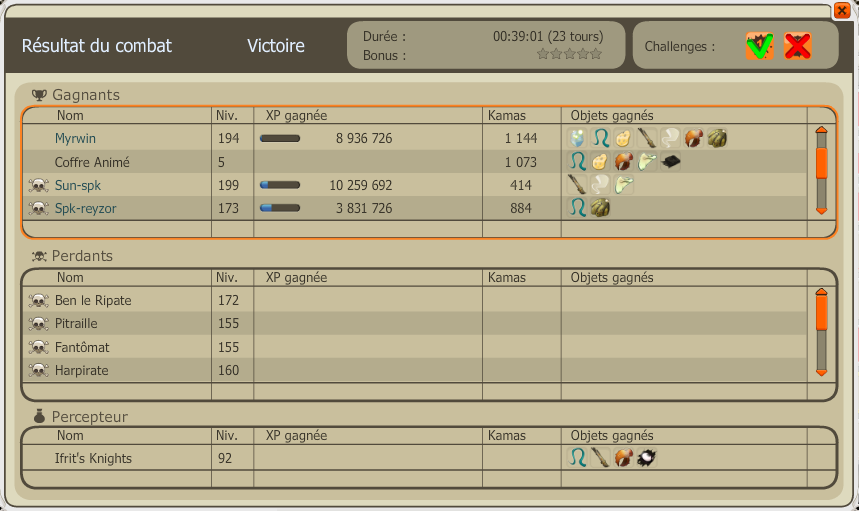Click the kamas value "1 073"
The height and width of the screenshot is (511, 859).
pyautogui.click(x=521, y=162)
